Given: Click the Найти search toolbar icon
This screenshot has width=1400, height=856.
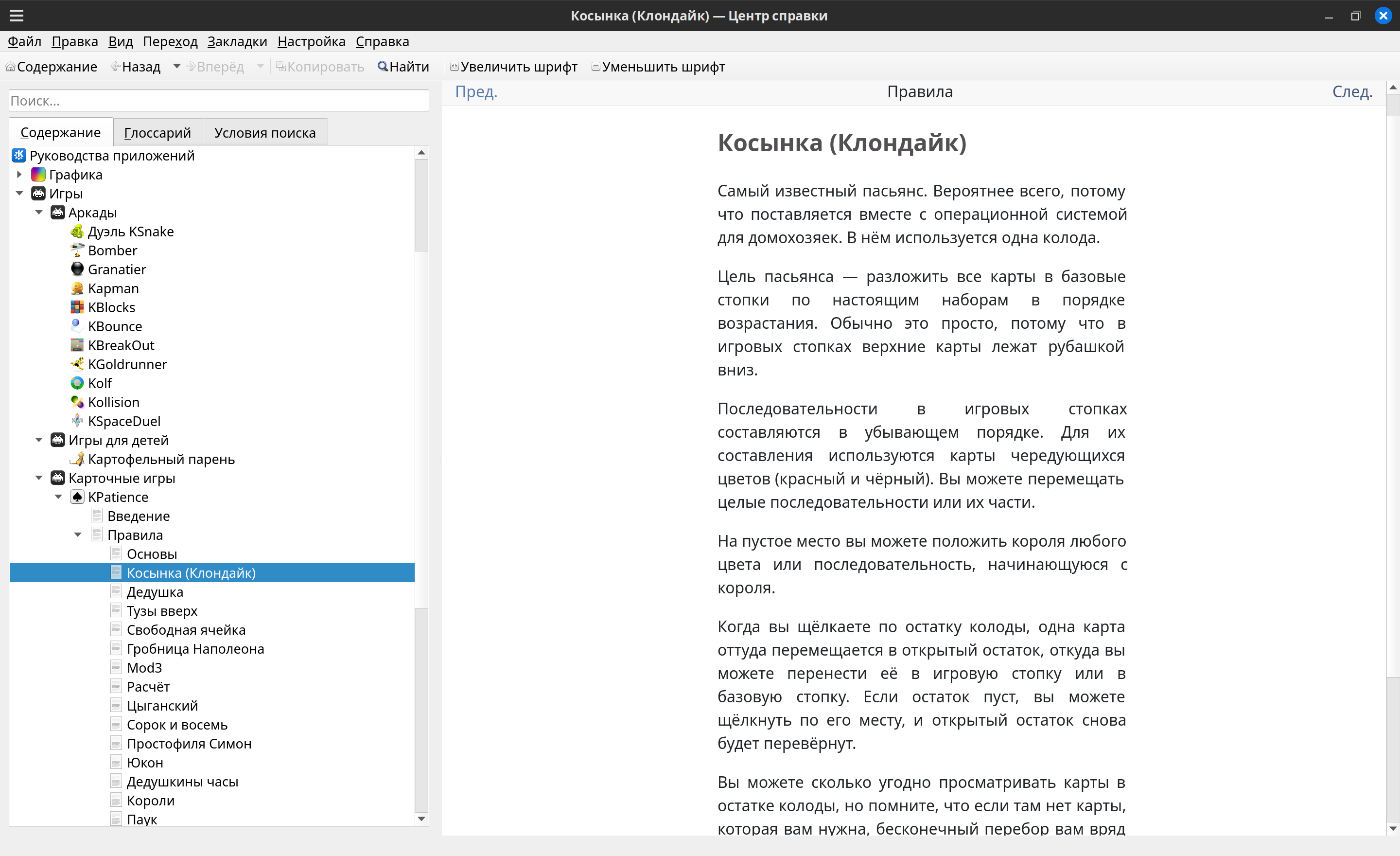Looking at the screenshot, I should pyautogui.click(x=383, y=67).
